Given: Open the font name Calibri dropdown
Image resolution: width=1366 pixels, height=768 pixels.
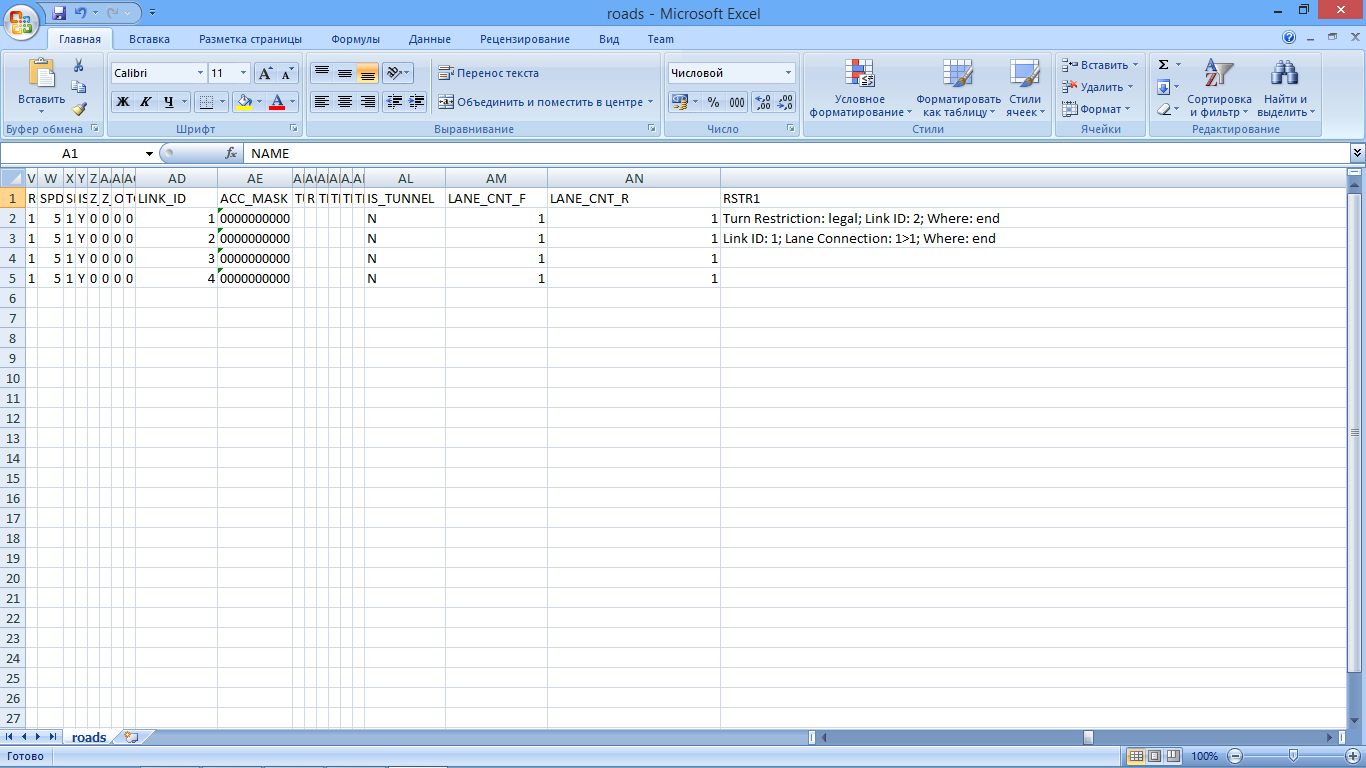Looking at the screenshot, I should 198,73.
